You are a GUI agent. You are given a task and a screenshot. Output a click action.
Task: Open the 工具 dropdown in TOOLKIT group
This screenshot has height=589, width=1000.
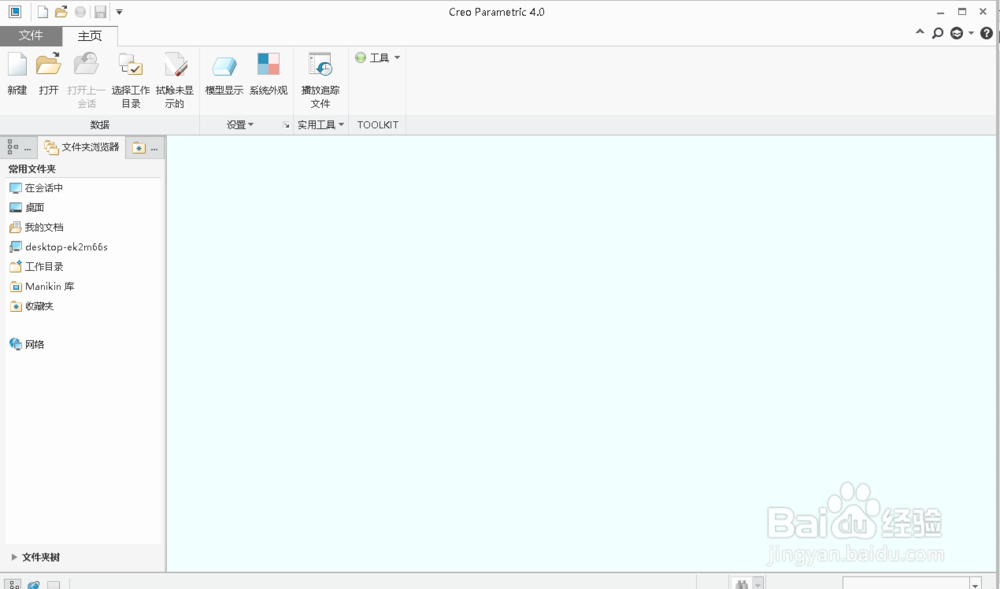378,58
